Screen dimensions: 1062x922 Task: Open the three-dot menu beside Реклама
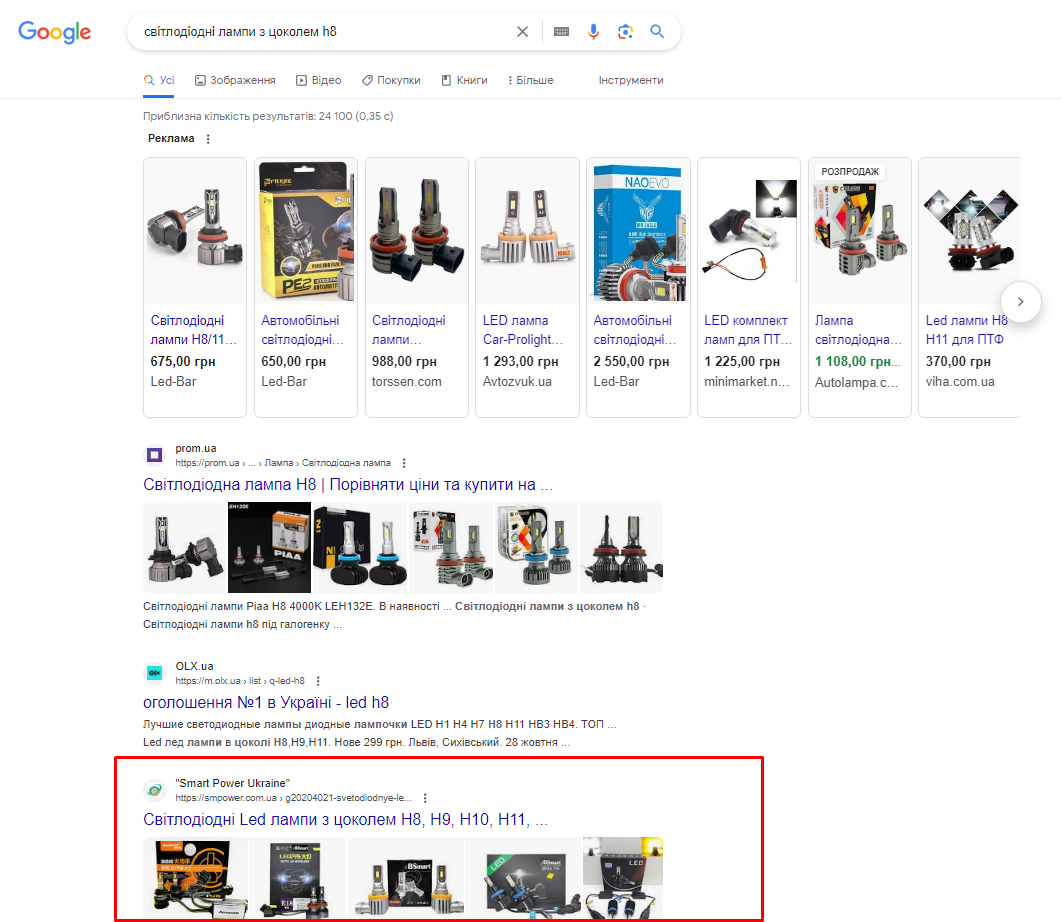[208, 139]
